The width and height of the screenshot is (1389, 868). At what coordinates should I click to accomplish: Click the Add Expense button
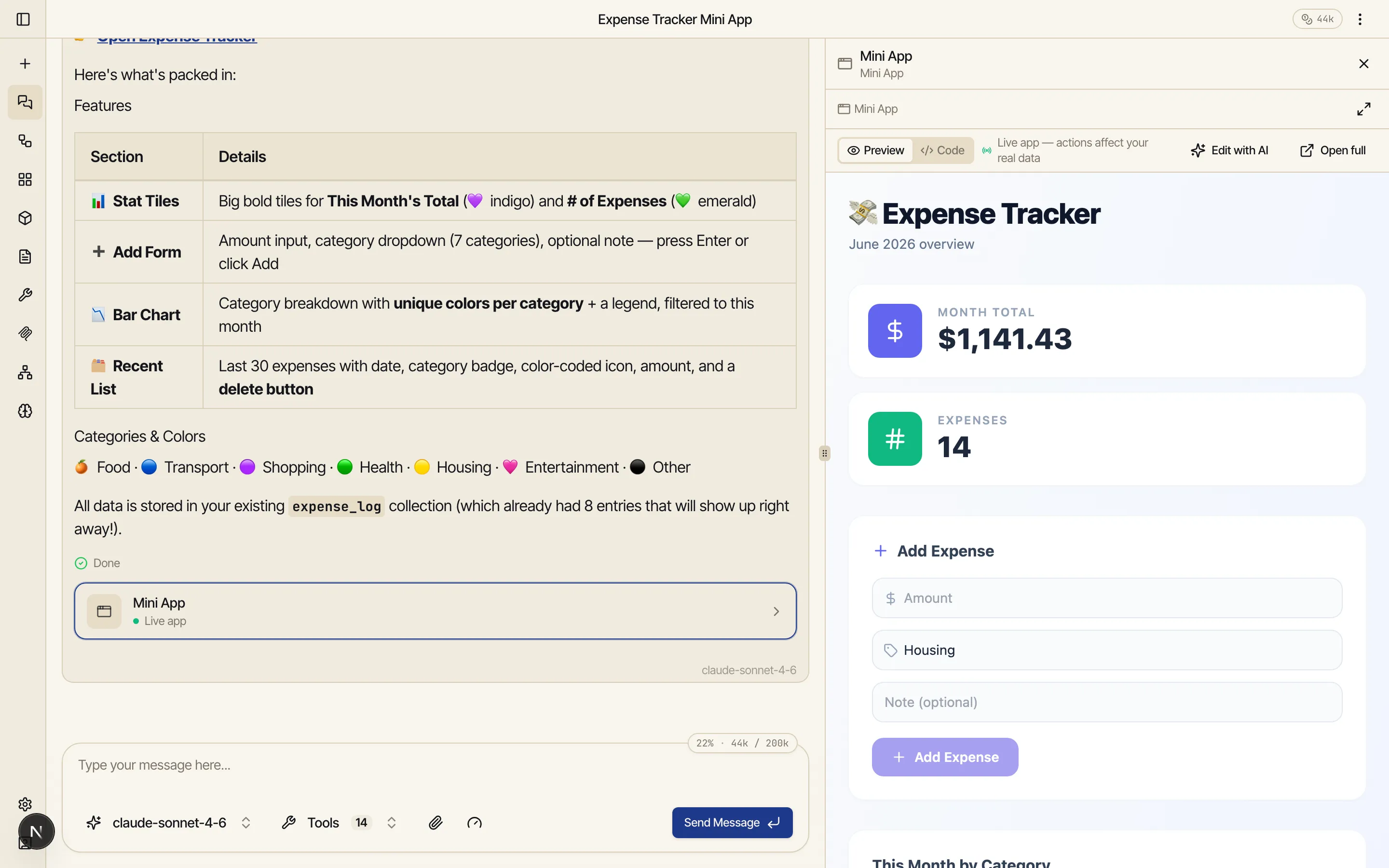945,757
